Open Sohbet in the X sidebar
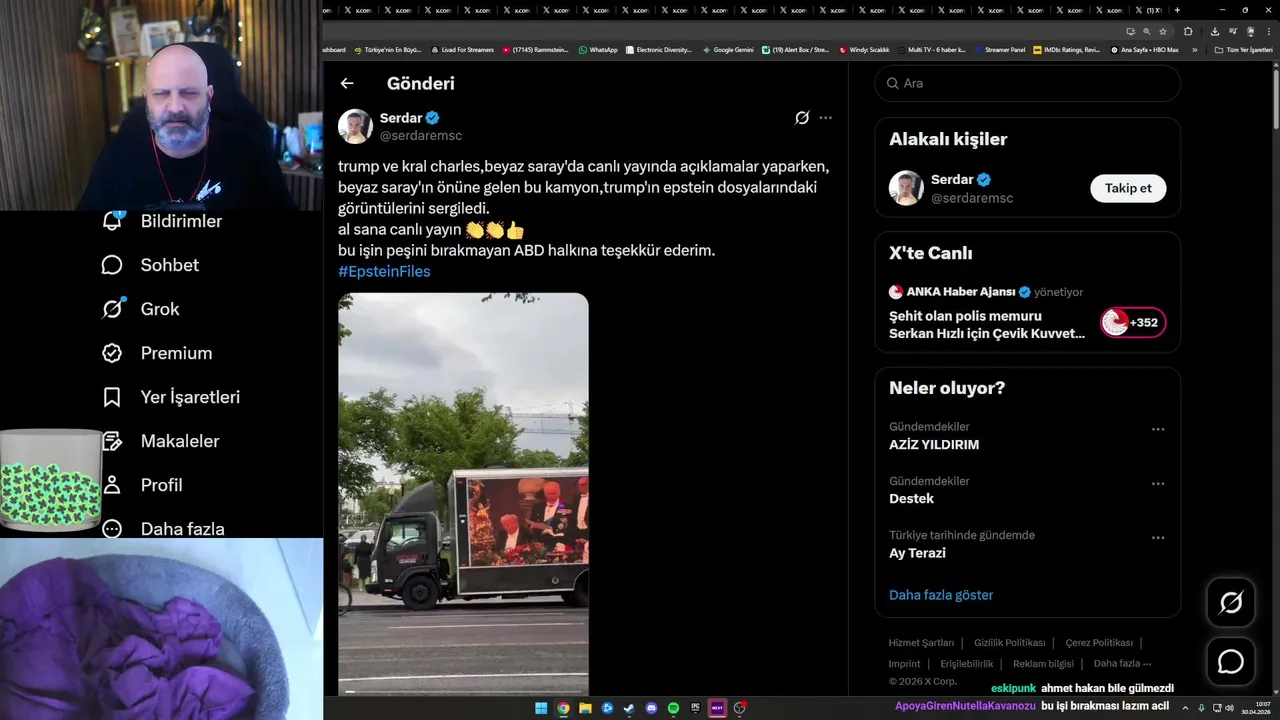The height and width of the screenshot is (720, 1280). [150, 265]
